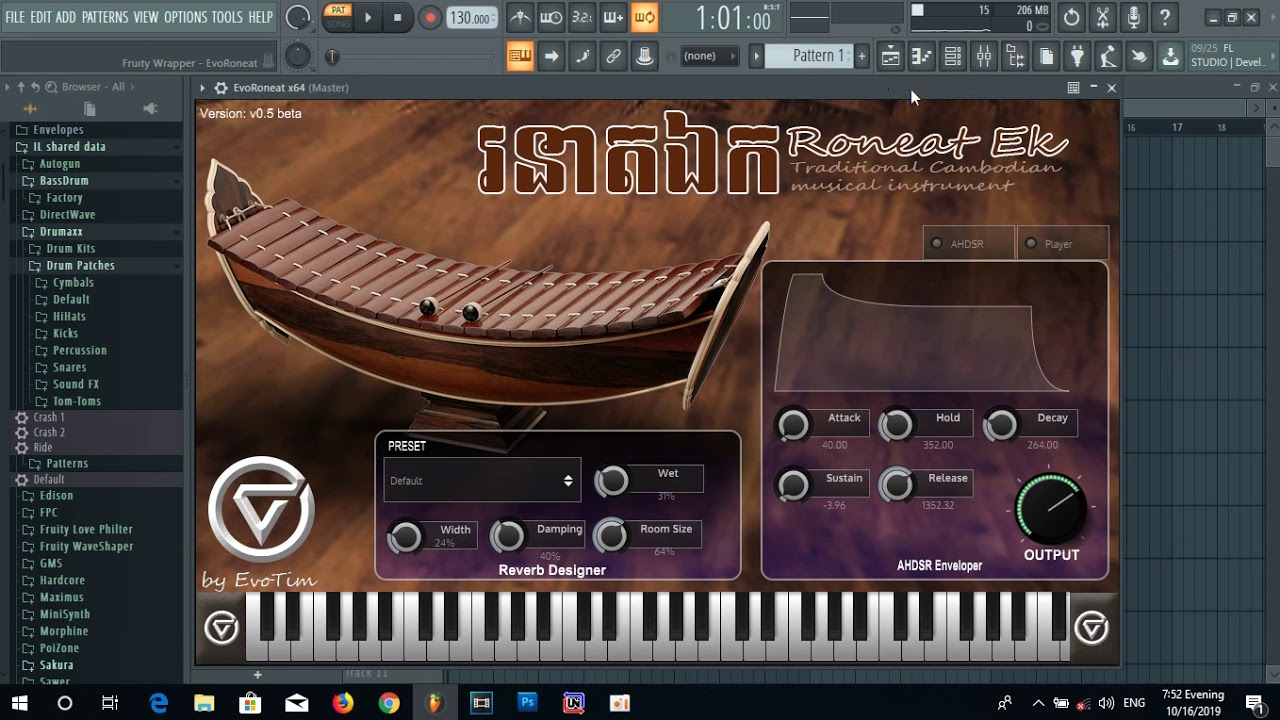Open audio editor scissors icon
Viewport: 1280px width, 720px height.
click(x=1102, y=17)
